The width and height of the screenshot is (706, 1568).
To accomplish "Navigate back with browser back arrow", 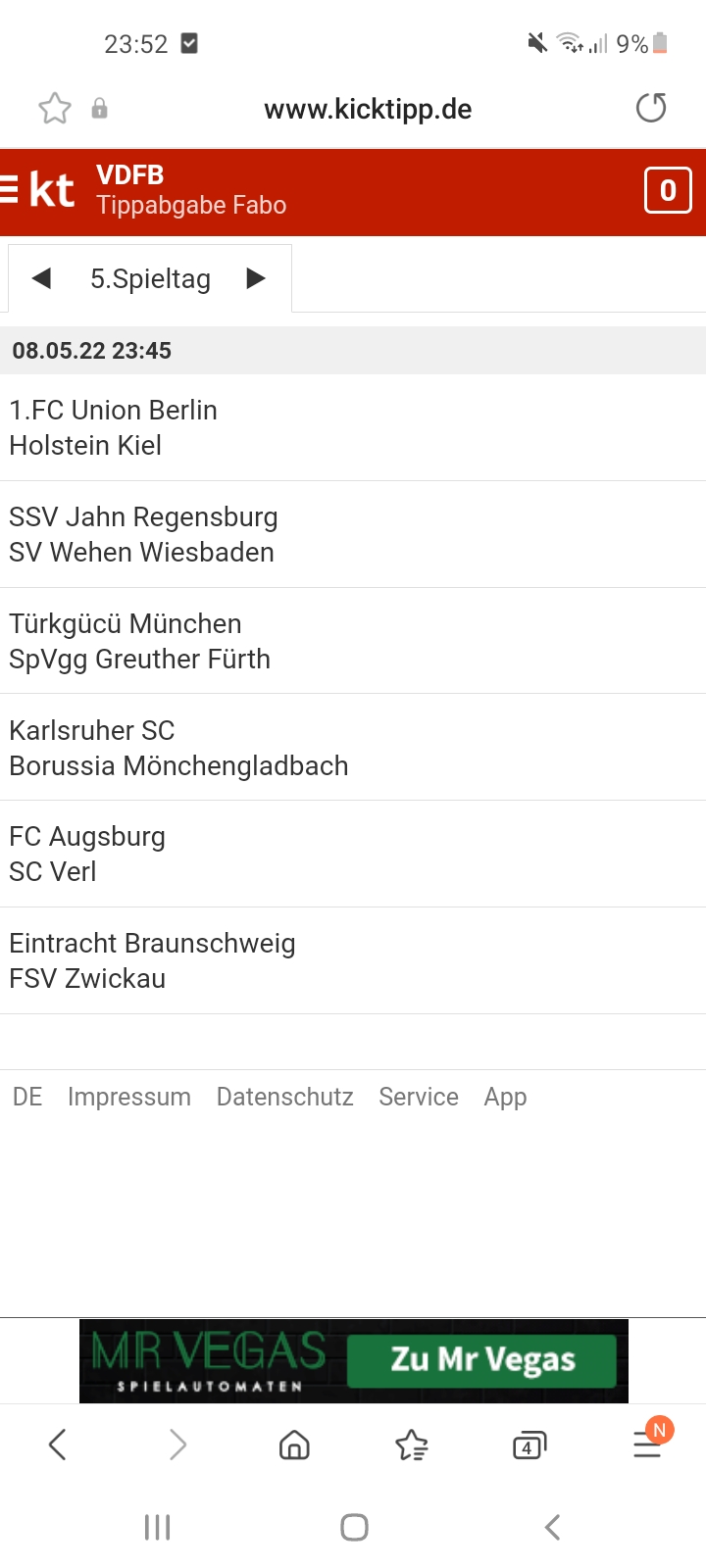I will 58,1445.
